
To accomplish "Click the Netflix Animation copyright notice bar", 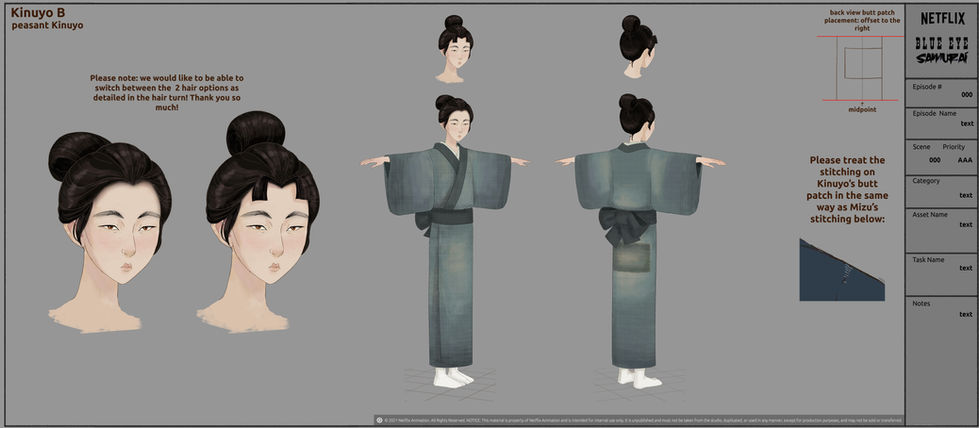I will (639, 420).
